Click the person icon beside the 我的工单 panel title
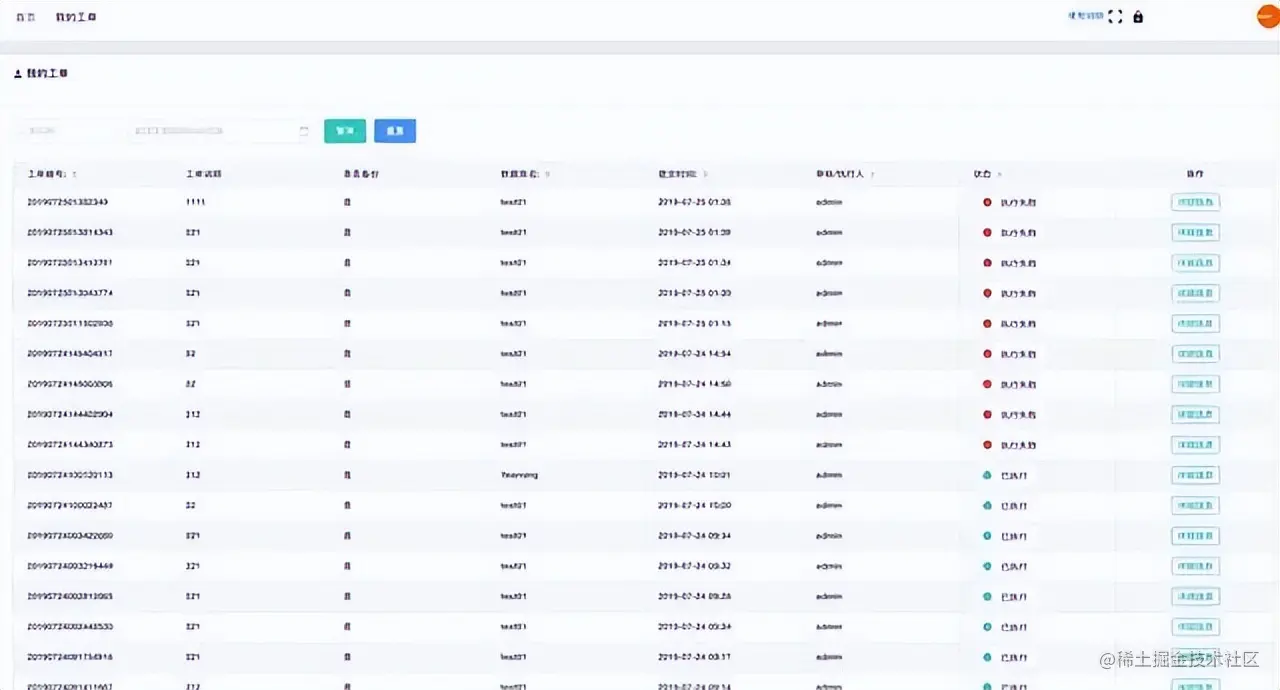1280x690 pixels. [18, 74]
